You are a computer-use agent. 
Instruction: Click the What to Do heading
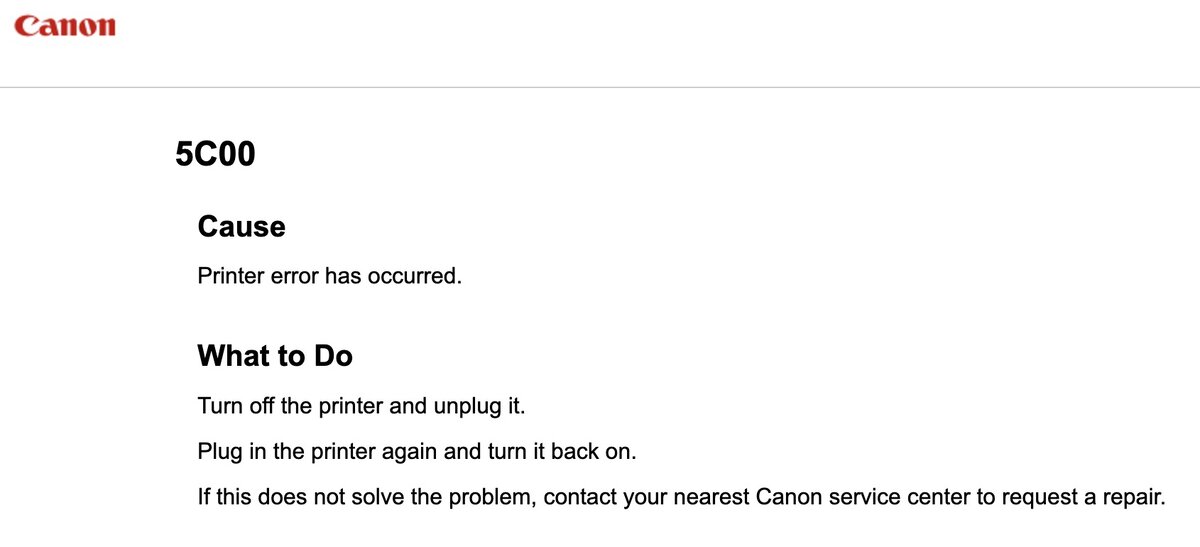click(x=275, y=355)
